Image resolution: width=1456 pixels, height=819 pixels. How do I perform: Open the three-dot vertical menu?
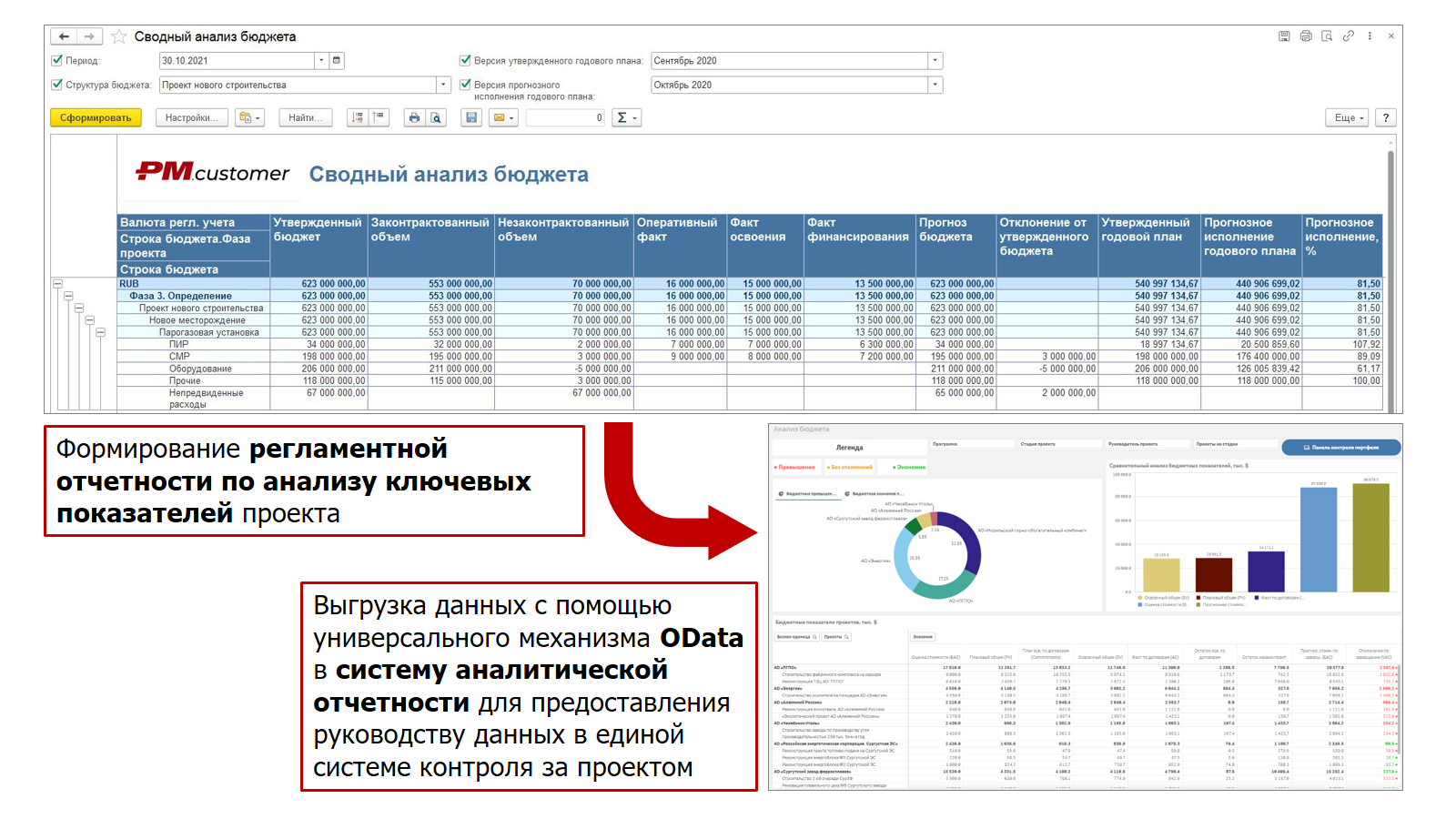pos(1370,36)
